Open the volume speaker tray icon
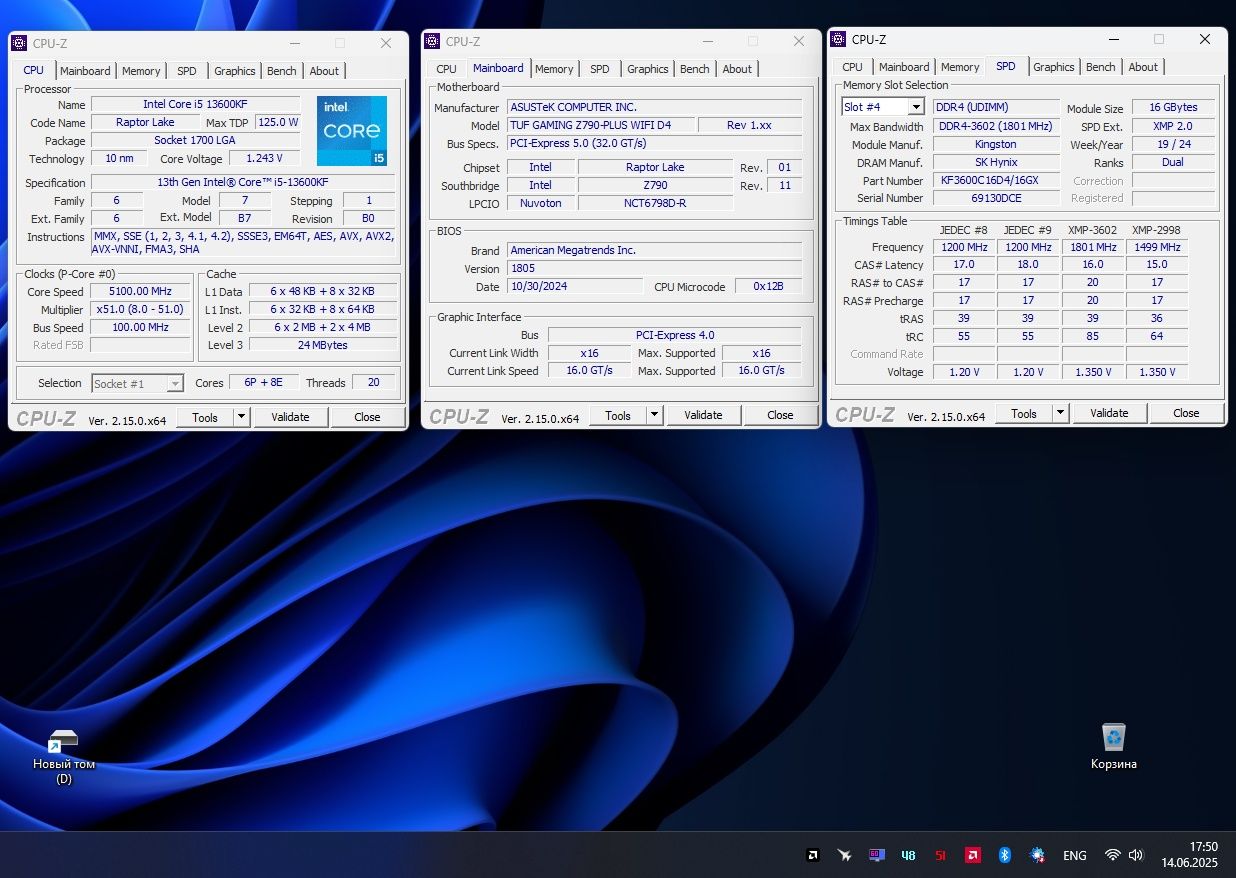The width and height of the screenshot is (1236, 878). (x=1135, y=855)
